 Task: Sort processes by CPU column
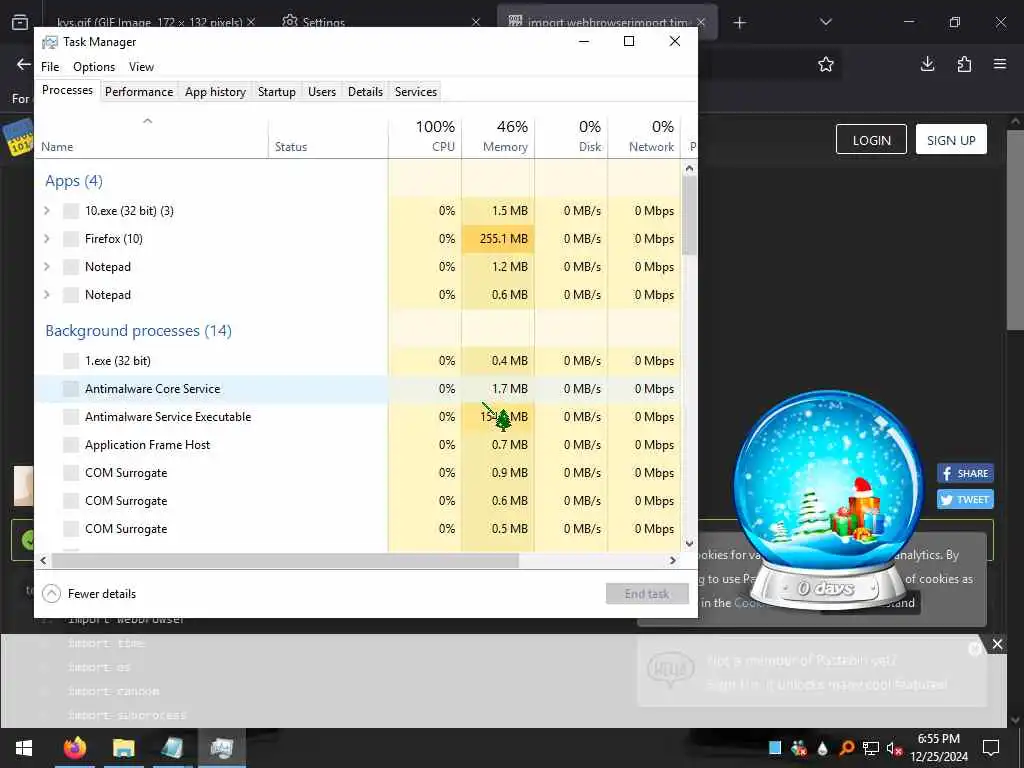tap(425, 137)
